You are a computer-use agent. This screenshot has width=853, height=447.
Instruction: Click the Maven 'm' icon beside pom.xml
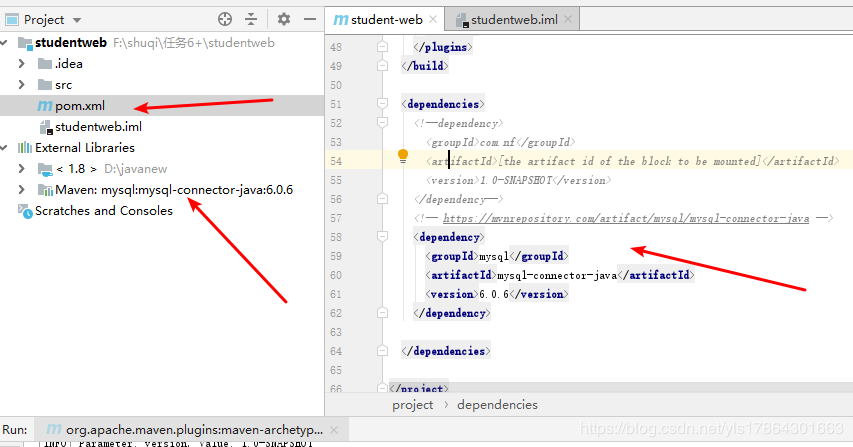coord(45,105)
